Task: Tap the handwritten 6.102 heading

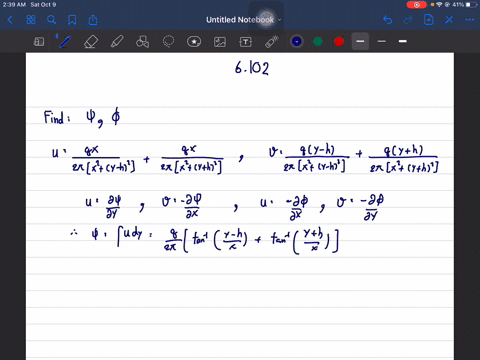Action: coord(252,68)
